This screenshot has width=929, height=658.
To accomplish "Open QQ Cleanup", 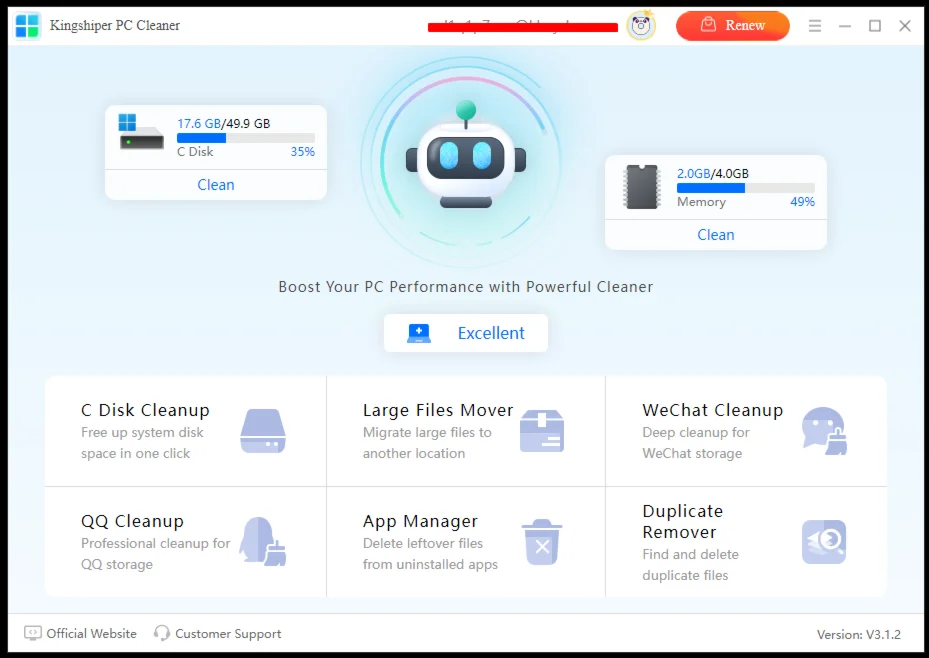I will (x=185, y=542).
